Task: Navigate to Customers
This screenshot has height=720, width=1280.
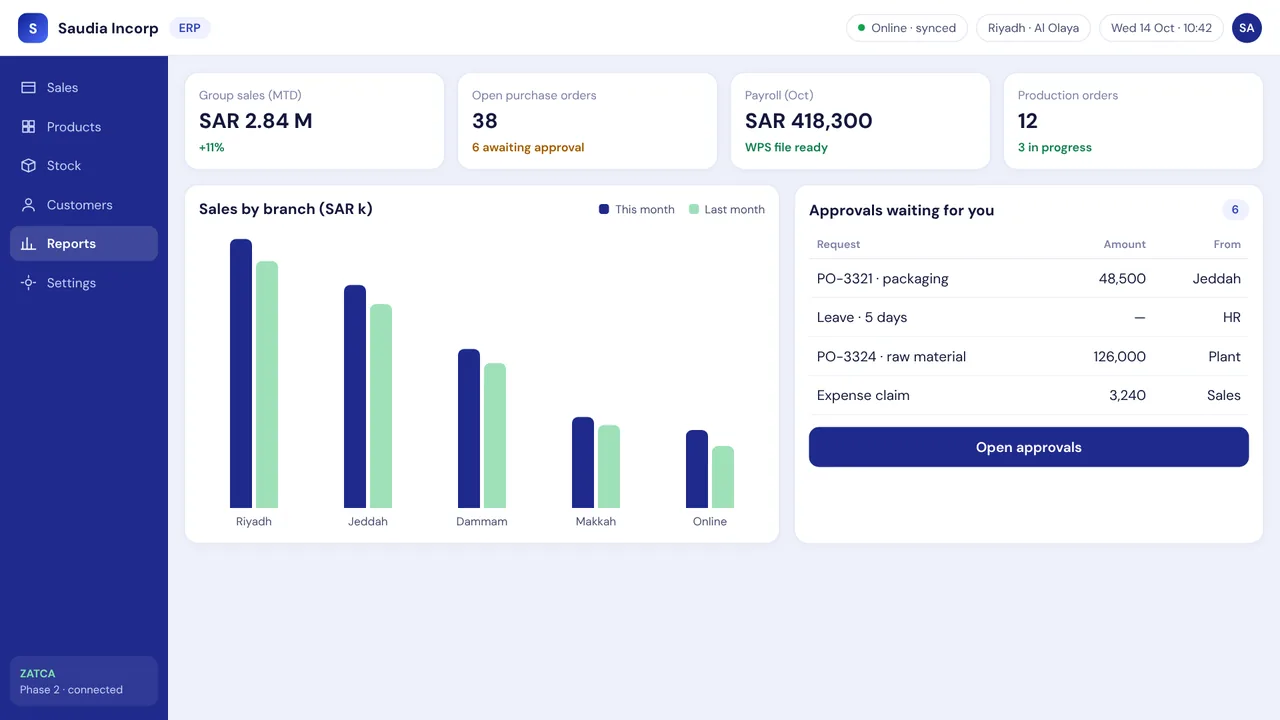Action: pyautogui.click(x=84, y=205)
